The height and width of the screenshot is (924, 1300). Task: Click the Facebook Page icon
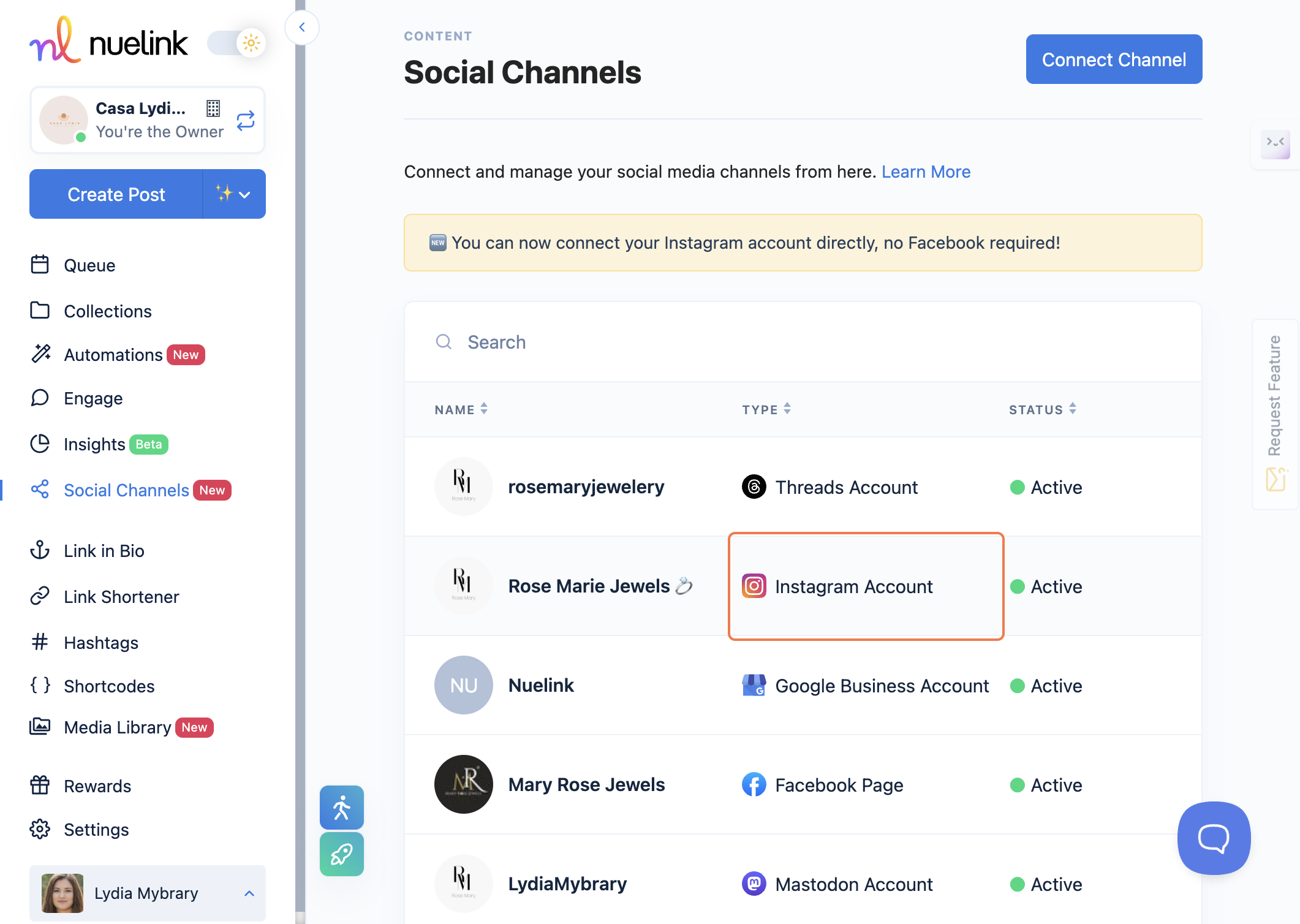754,784
